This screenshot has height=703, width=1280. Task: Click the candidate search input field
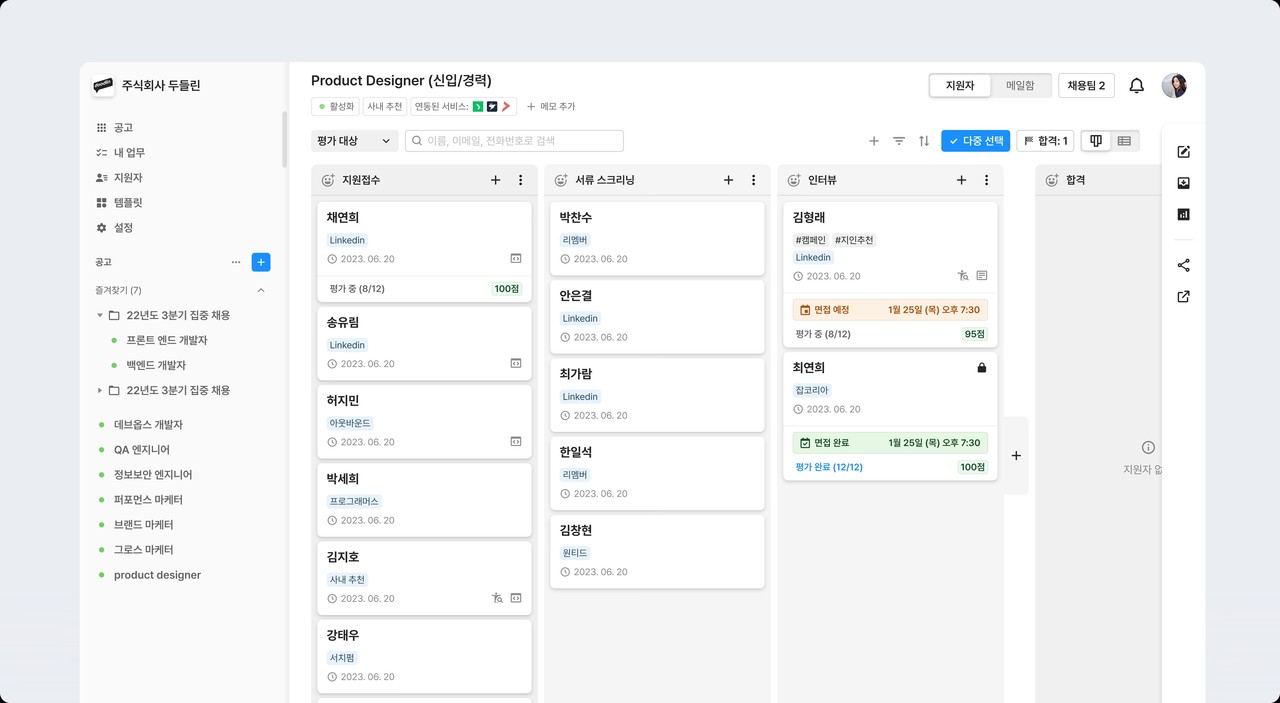[515, 140]
